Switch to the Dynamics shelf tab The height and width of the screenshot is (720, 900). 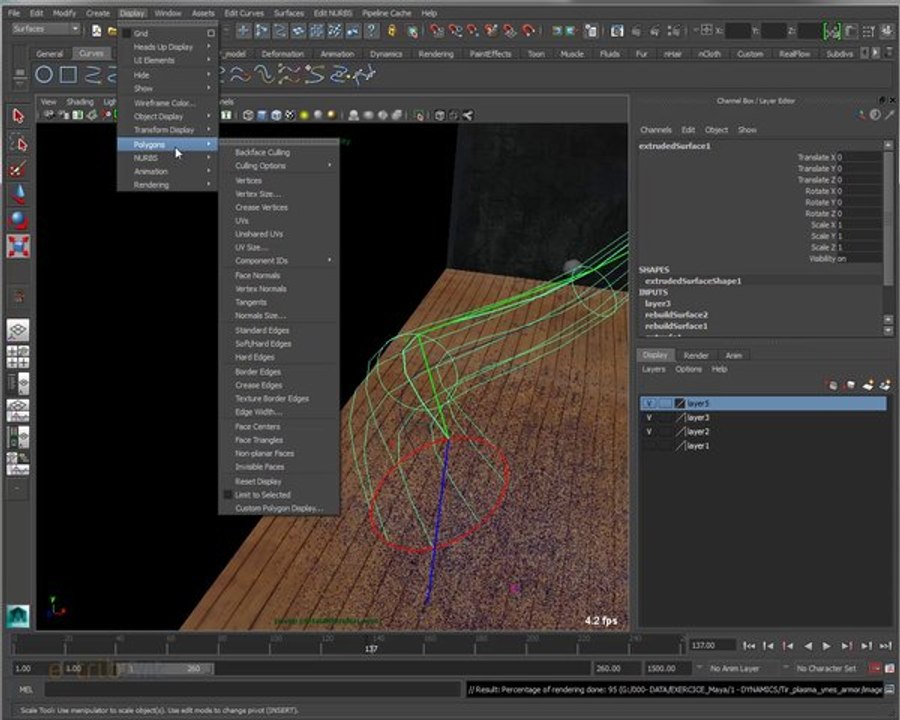[x=386, y=54]
